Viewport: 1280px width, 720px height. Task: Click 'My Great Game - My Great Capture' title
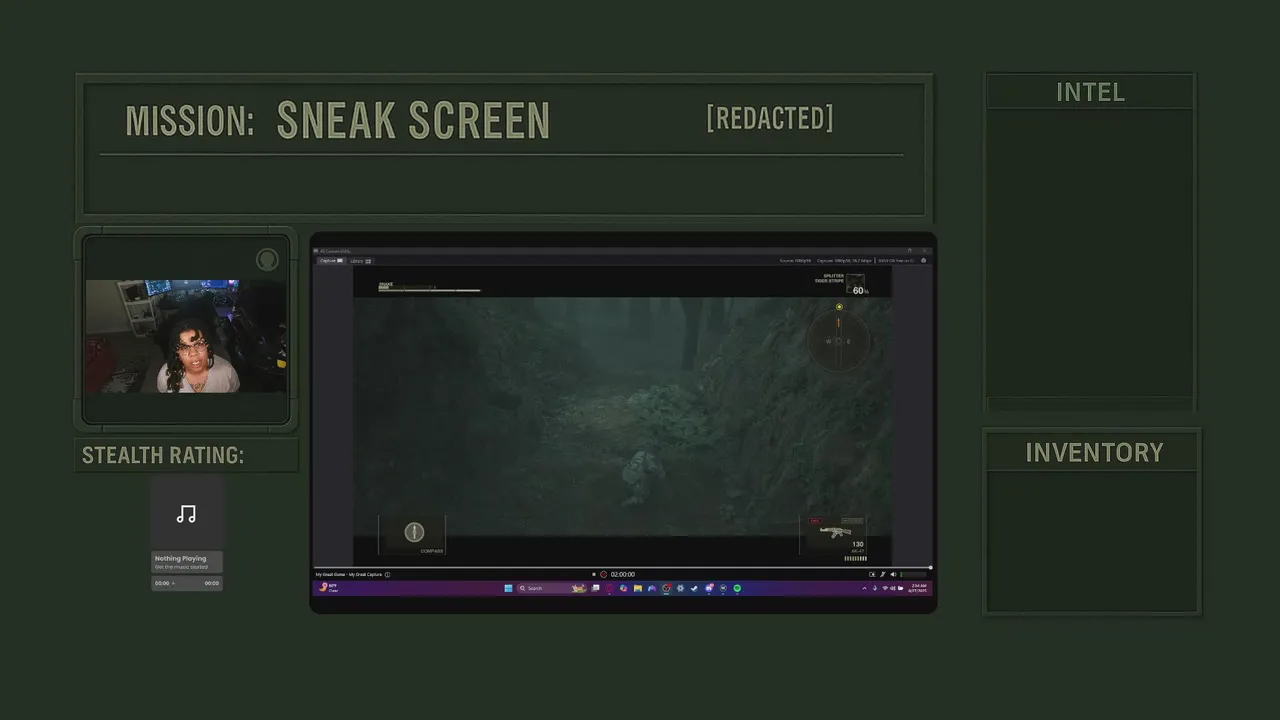pos(349,574)
